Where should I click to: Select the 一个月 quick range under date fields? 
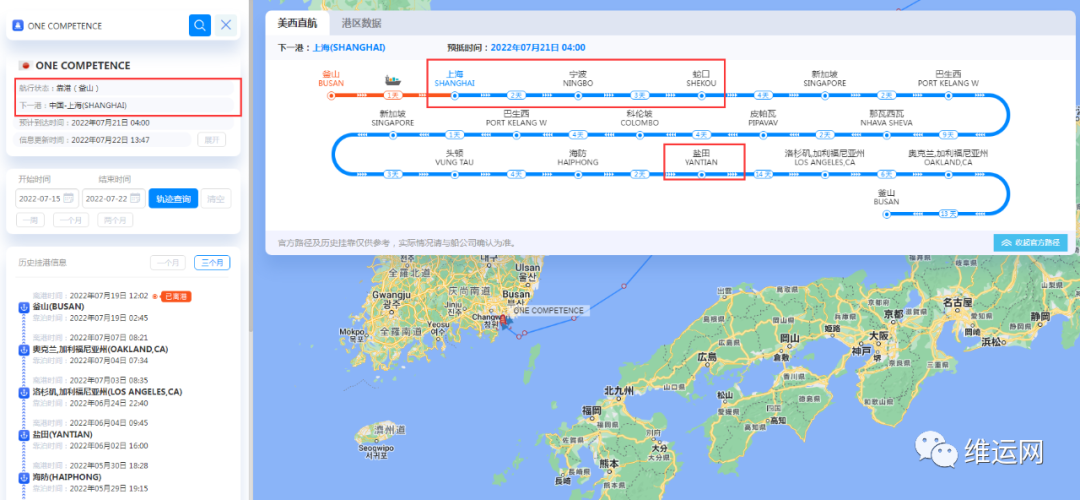(71, 220)
